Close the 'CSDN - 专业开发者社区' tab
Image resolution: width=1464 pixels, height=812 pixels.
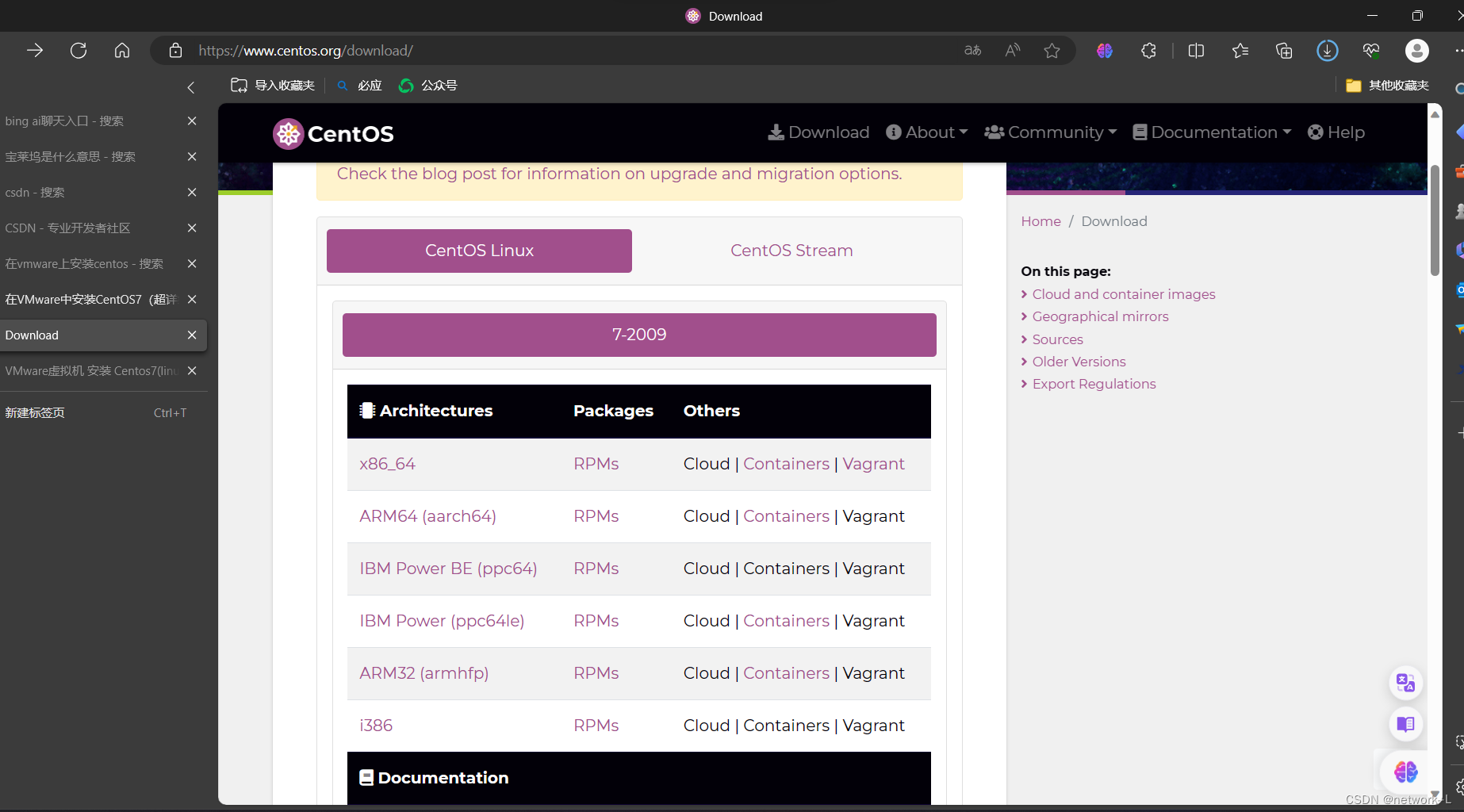(x=192, y=228)
